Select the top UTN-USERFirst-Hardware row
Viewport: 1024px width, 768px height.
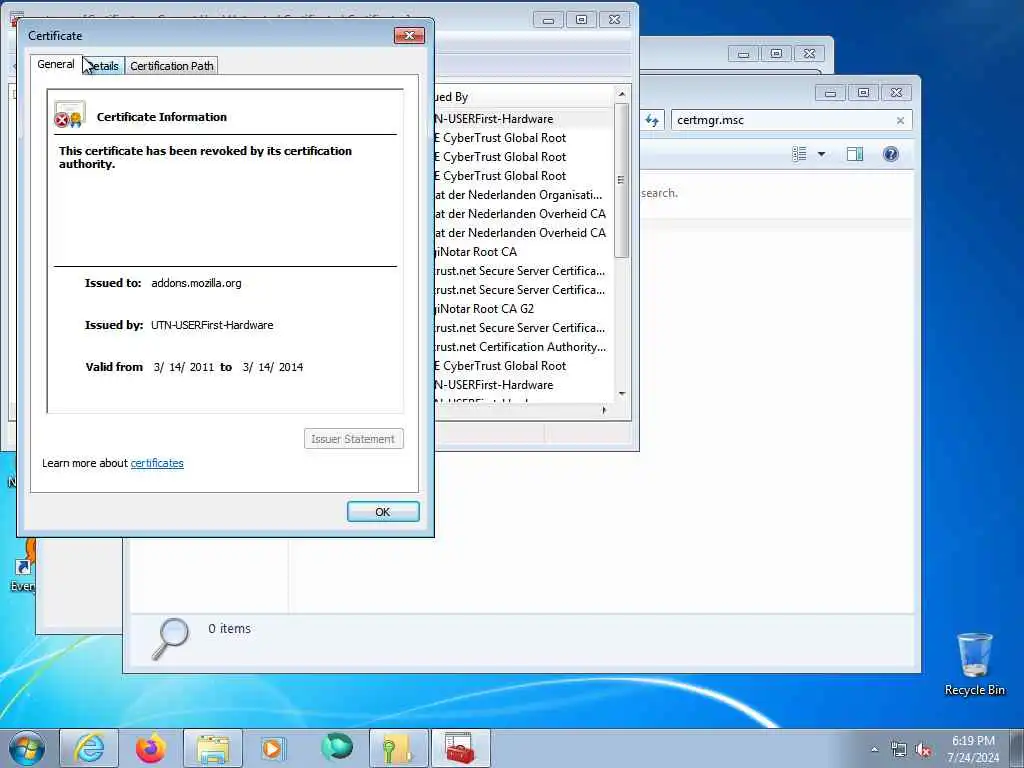522,119
